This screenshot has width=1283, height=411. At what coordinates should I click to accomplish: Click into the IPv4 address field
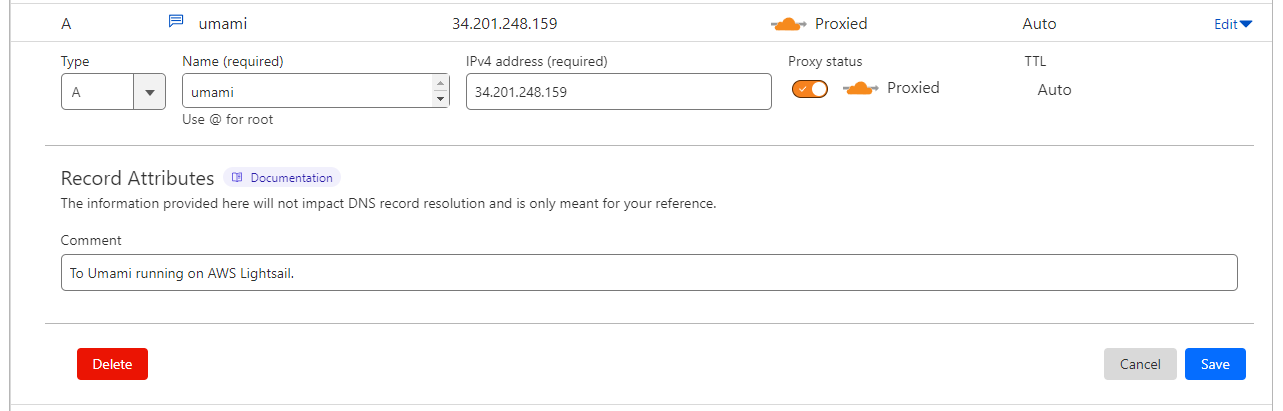(618, 92)
